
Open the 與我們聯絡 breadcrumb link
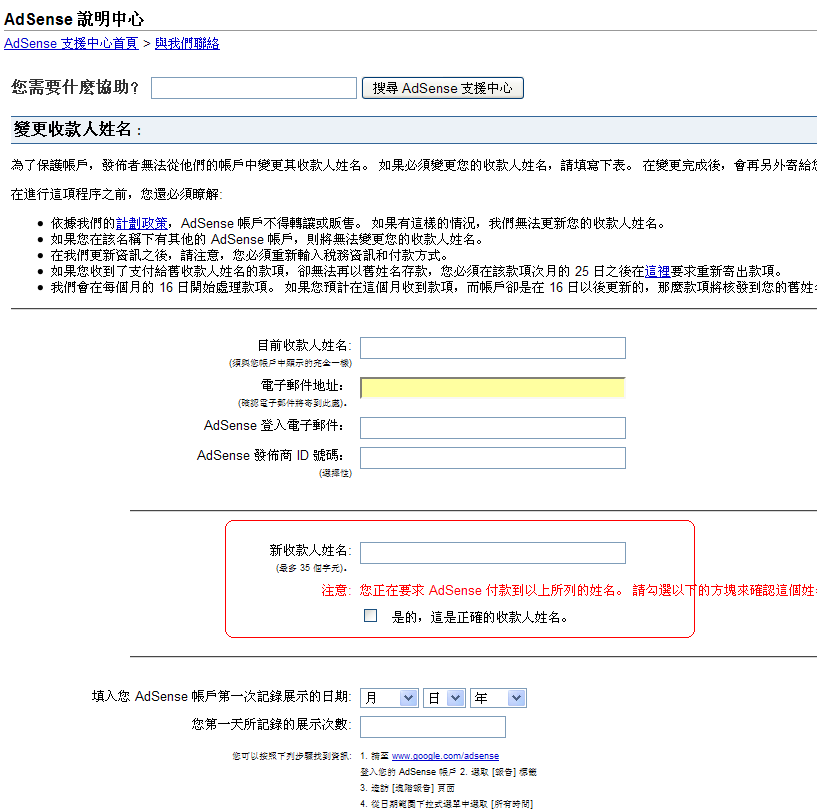point(187,43)
